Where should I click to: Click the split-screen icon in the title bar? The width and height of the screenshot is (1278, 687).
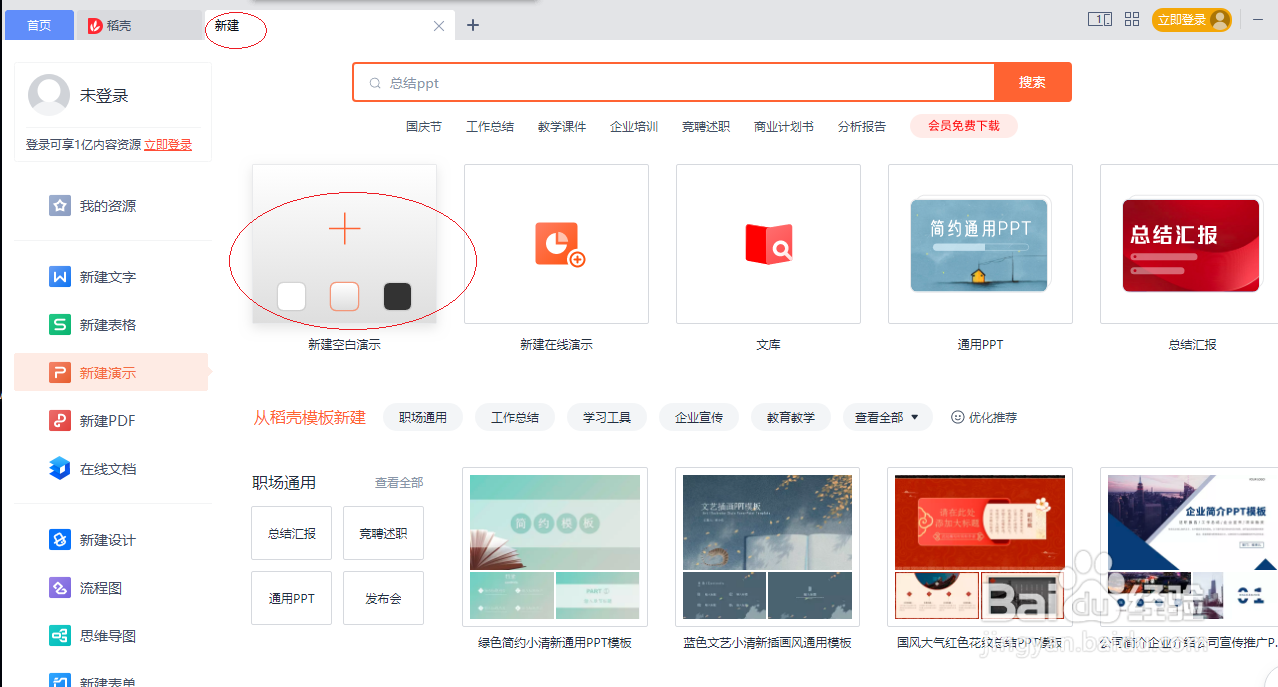coord(1098,19)
